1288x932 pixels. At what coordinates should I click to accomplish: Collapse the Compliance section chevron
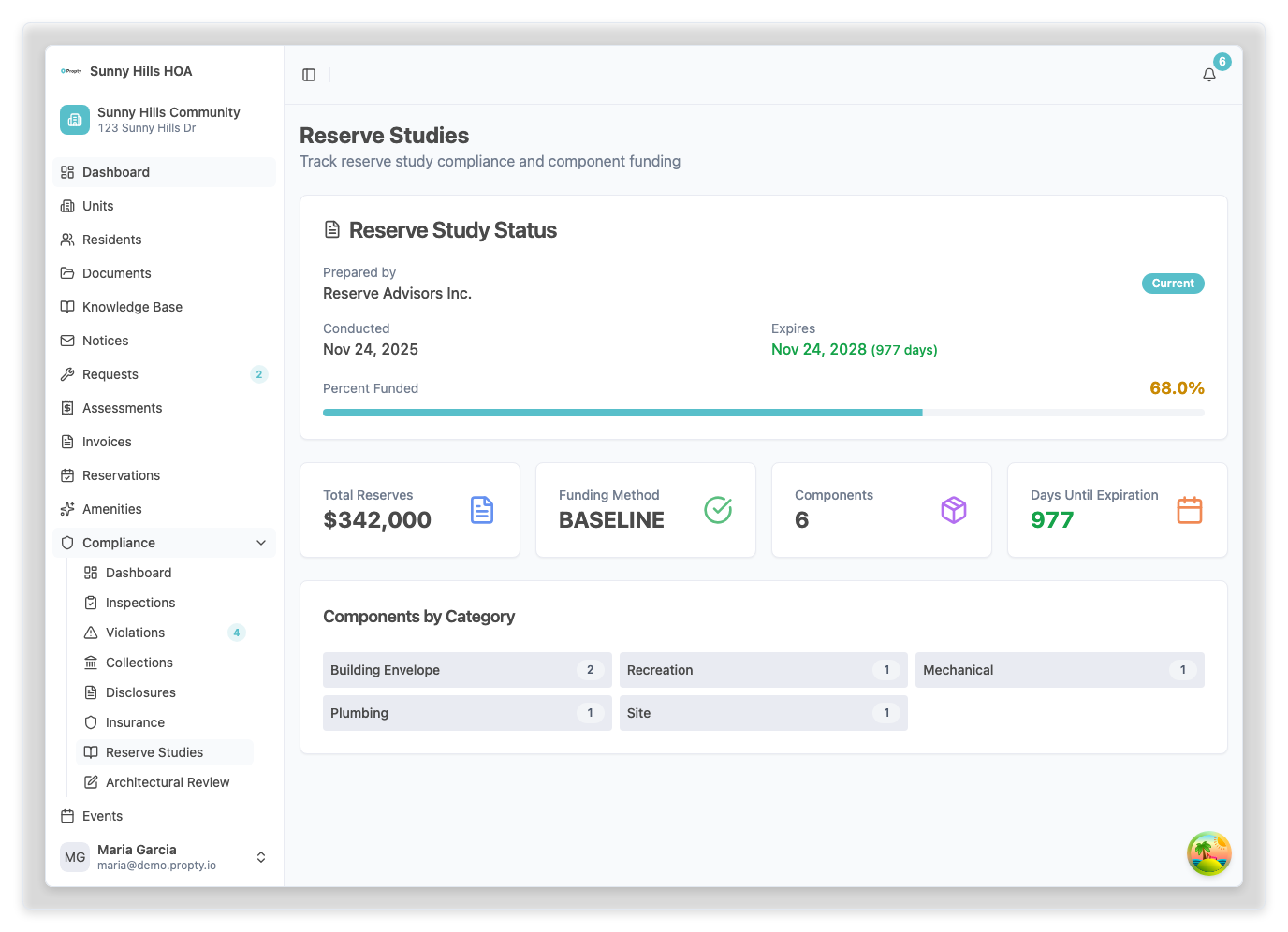pyautogui.click(x=261, y=543)
